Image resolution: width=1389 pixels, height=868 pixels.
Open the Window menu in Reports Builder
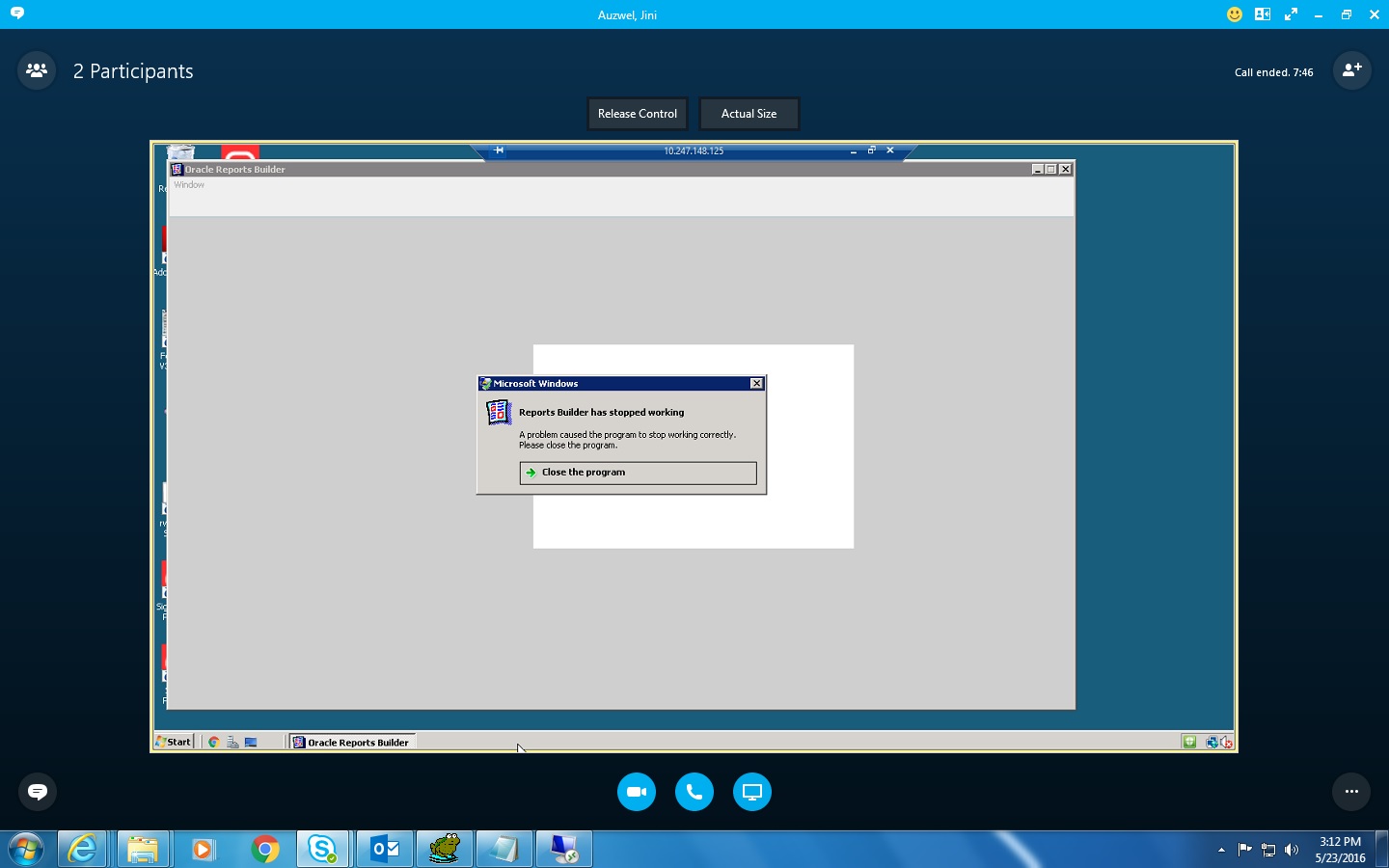(189, 185)
